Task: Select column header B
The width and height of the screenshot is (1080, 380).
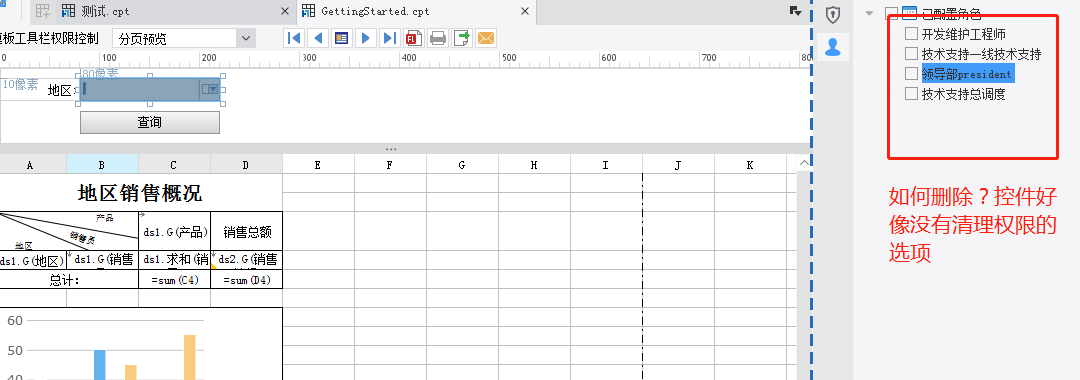Action: click(102, 164)
